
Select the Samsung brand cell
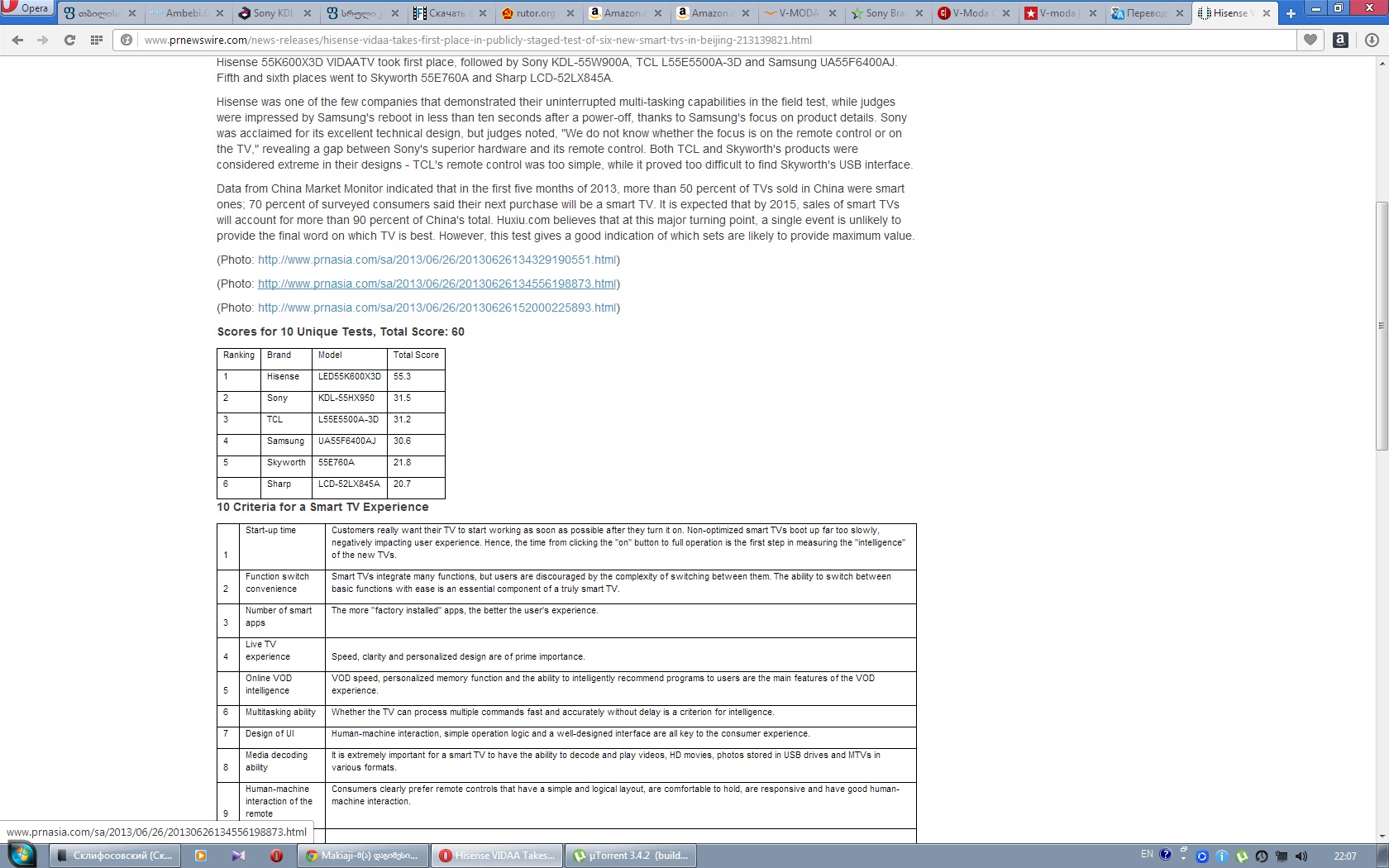287,445
